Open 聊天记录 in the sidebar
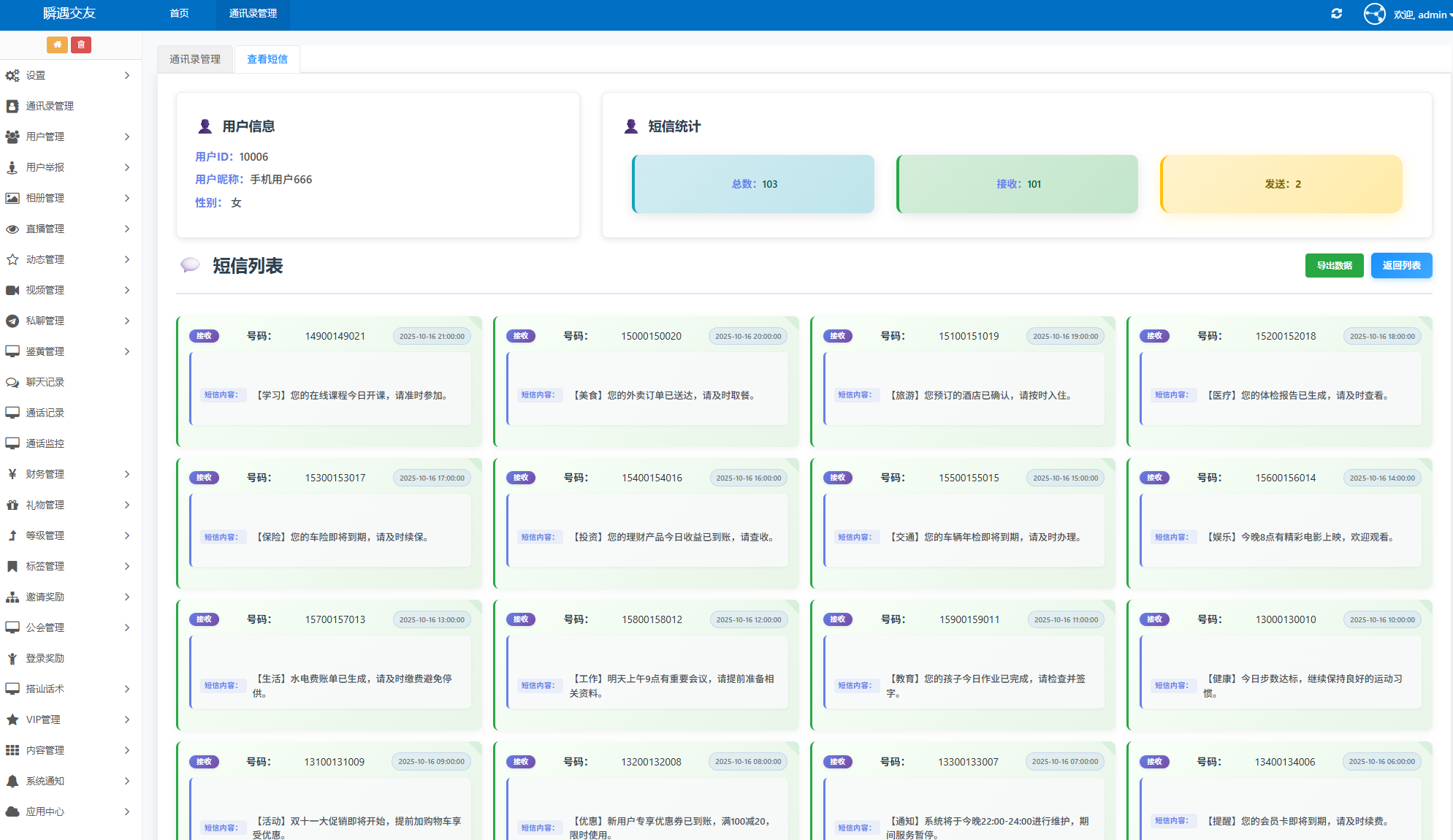Image resolution: width=1453 pixels, height=840 pixels. (45, 382)
